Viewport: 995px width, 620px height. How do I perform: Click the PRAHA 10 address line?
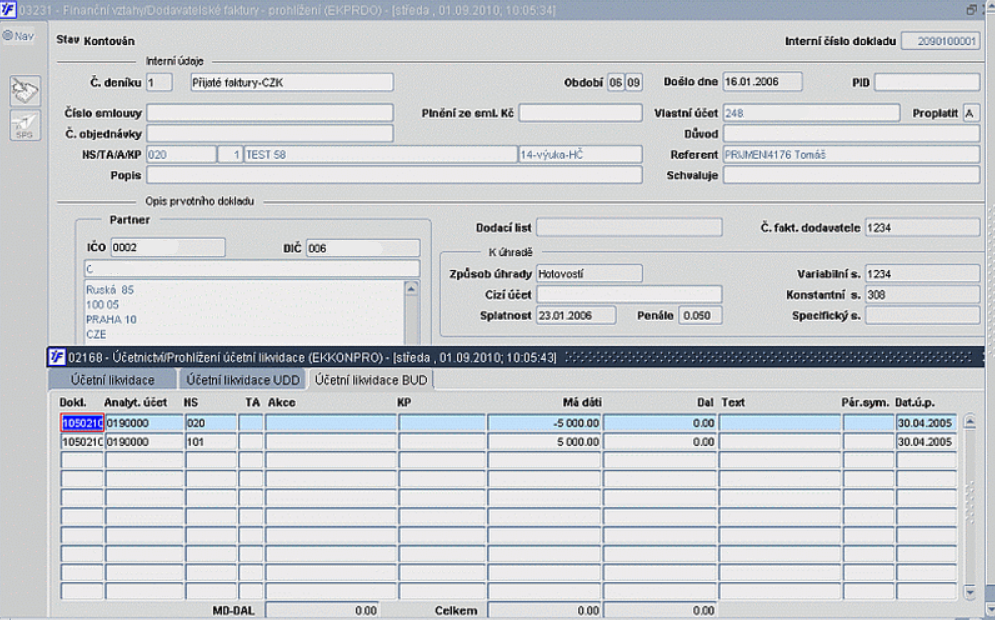111,319
